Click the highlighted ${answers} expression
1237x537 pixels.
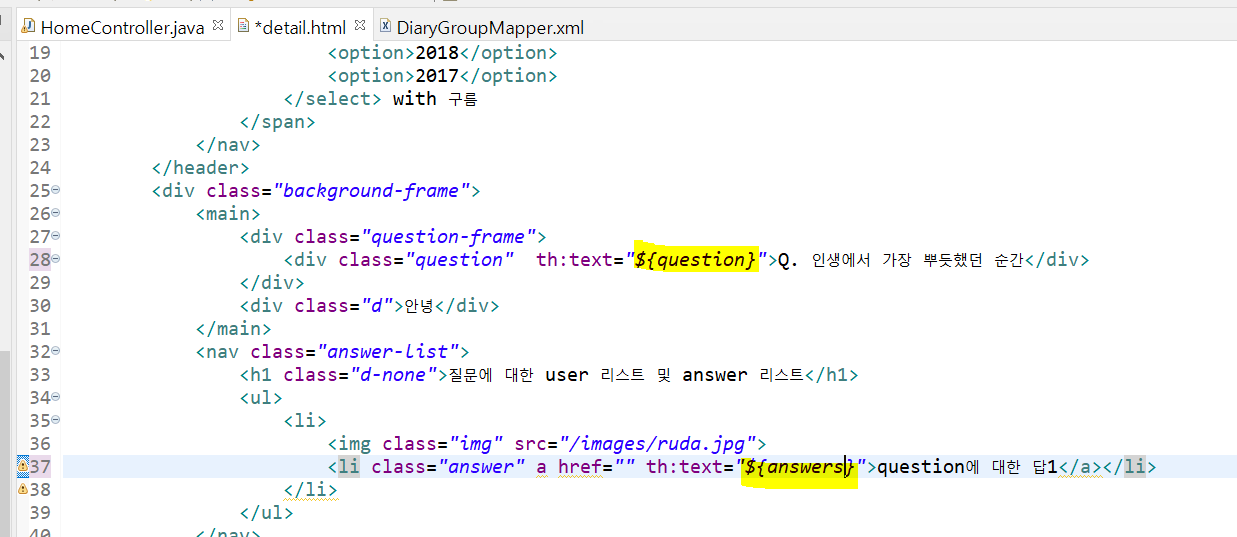799,466
